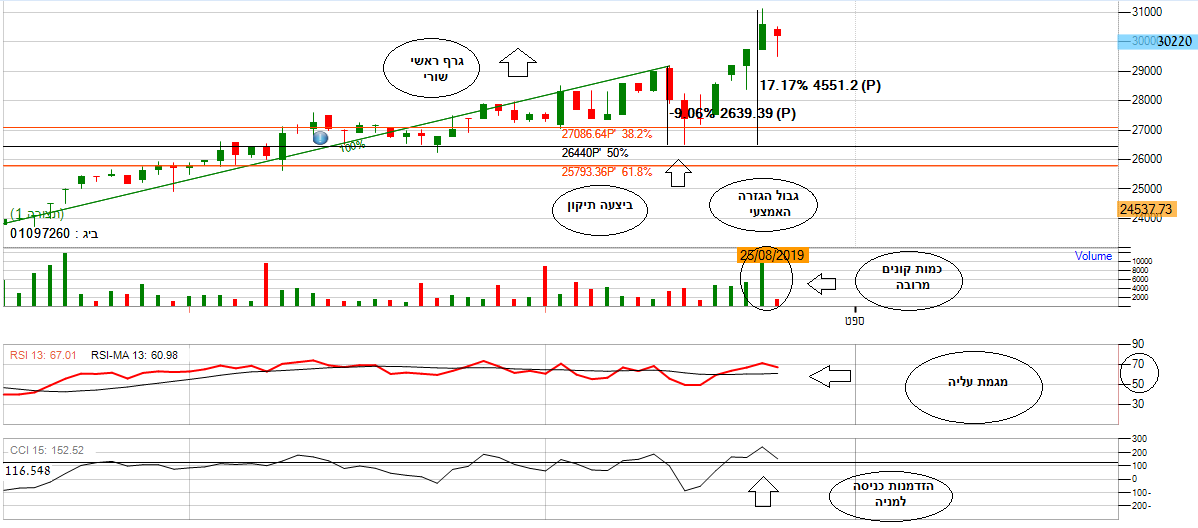Click the blue info marker on the trendline
The height and width of the screenshot is (528, 1198).
(320, 137)
